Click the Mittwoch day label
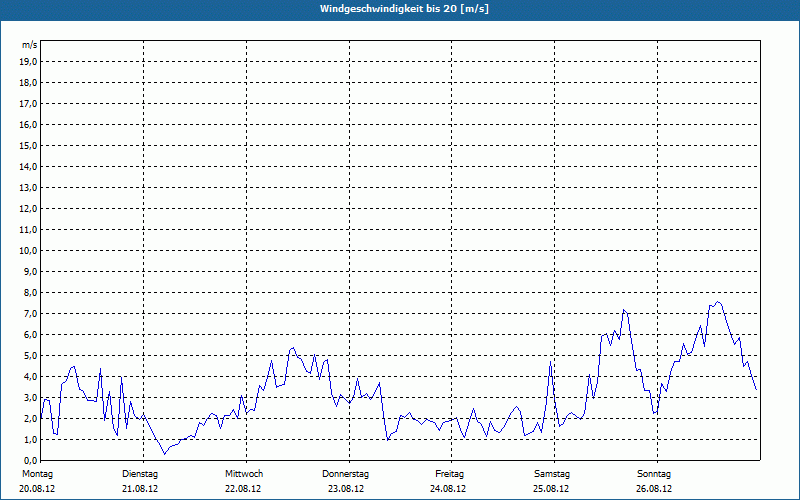 coord(244,474)
